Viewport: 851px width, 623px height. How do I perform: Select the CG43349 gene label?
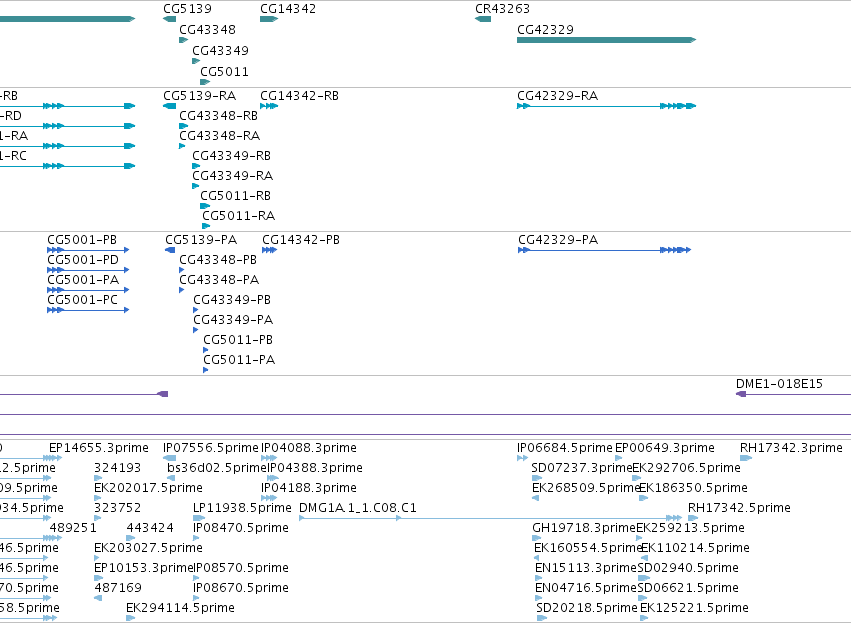click(220, 50)
